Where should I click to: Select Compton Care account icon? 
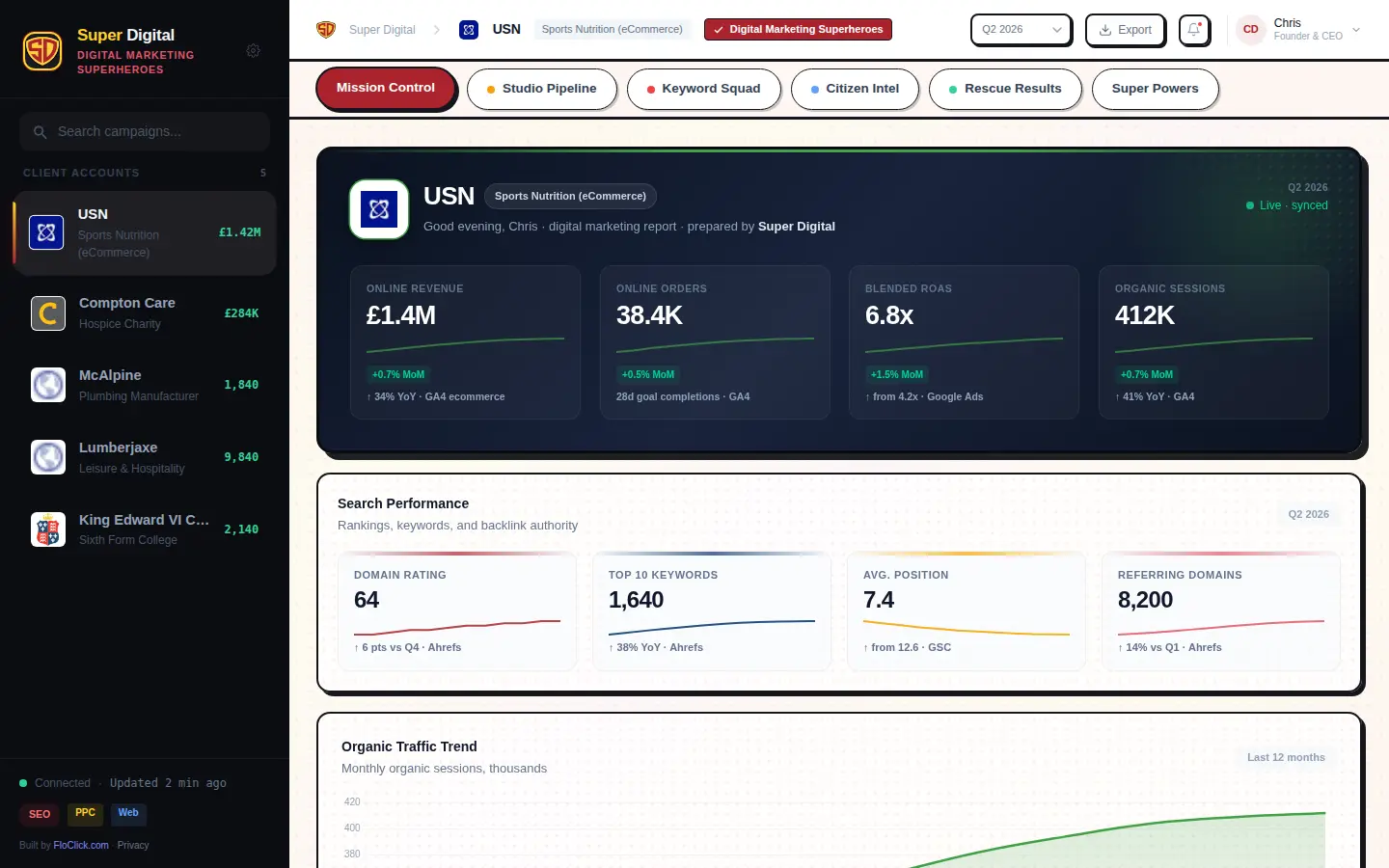point(48,313)
